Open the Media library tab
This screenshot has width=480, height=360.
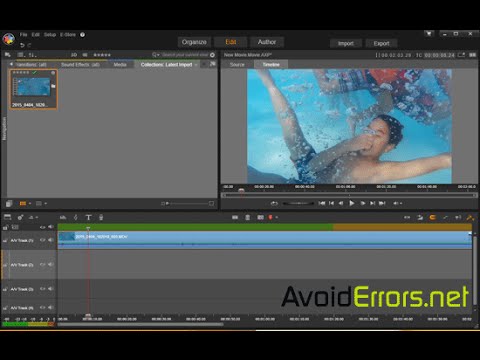coord(120,65)
